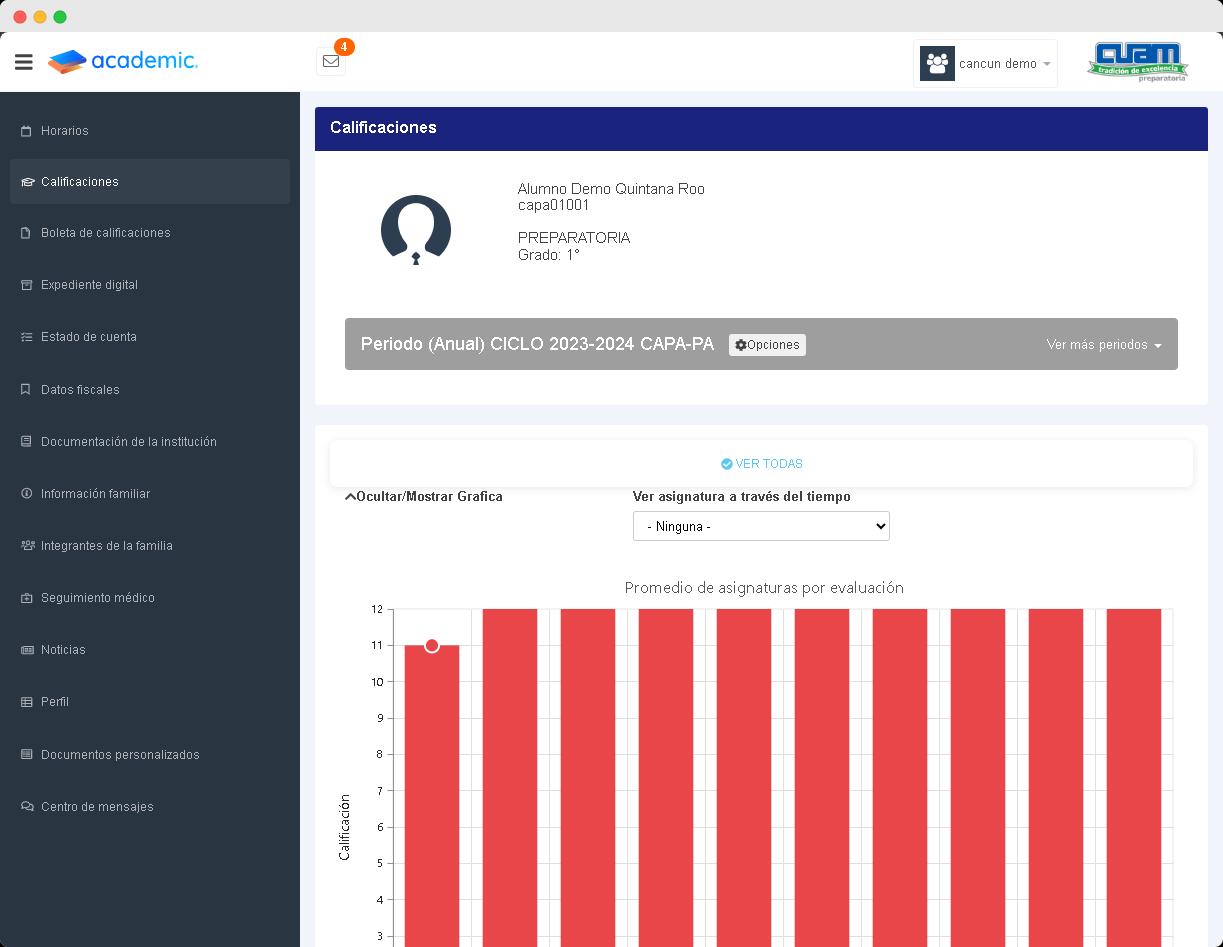Open the mail envelope notifications icon
The height and width of the screenshot is (947, 1223).
tap(331, 62)
